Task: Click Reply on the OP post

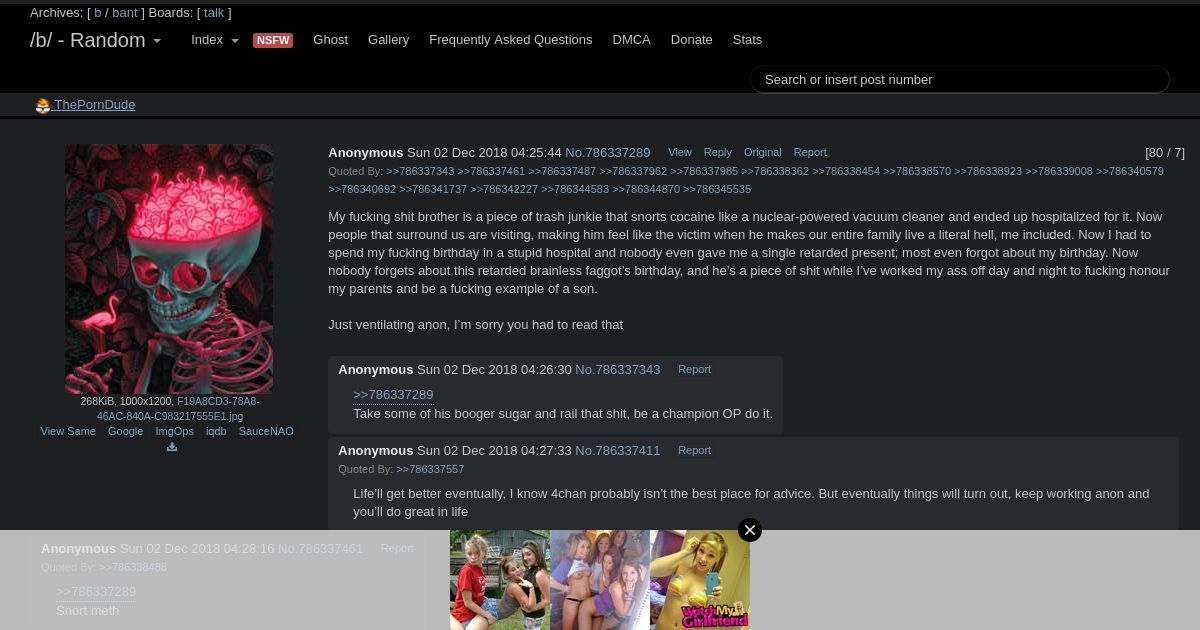Action: 718,153
